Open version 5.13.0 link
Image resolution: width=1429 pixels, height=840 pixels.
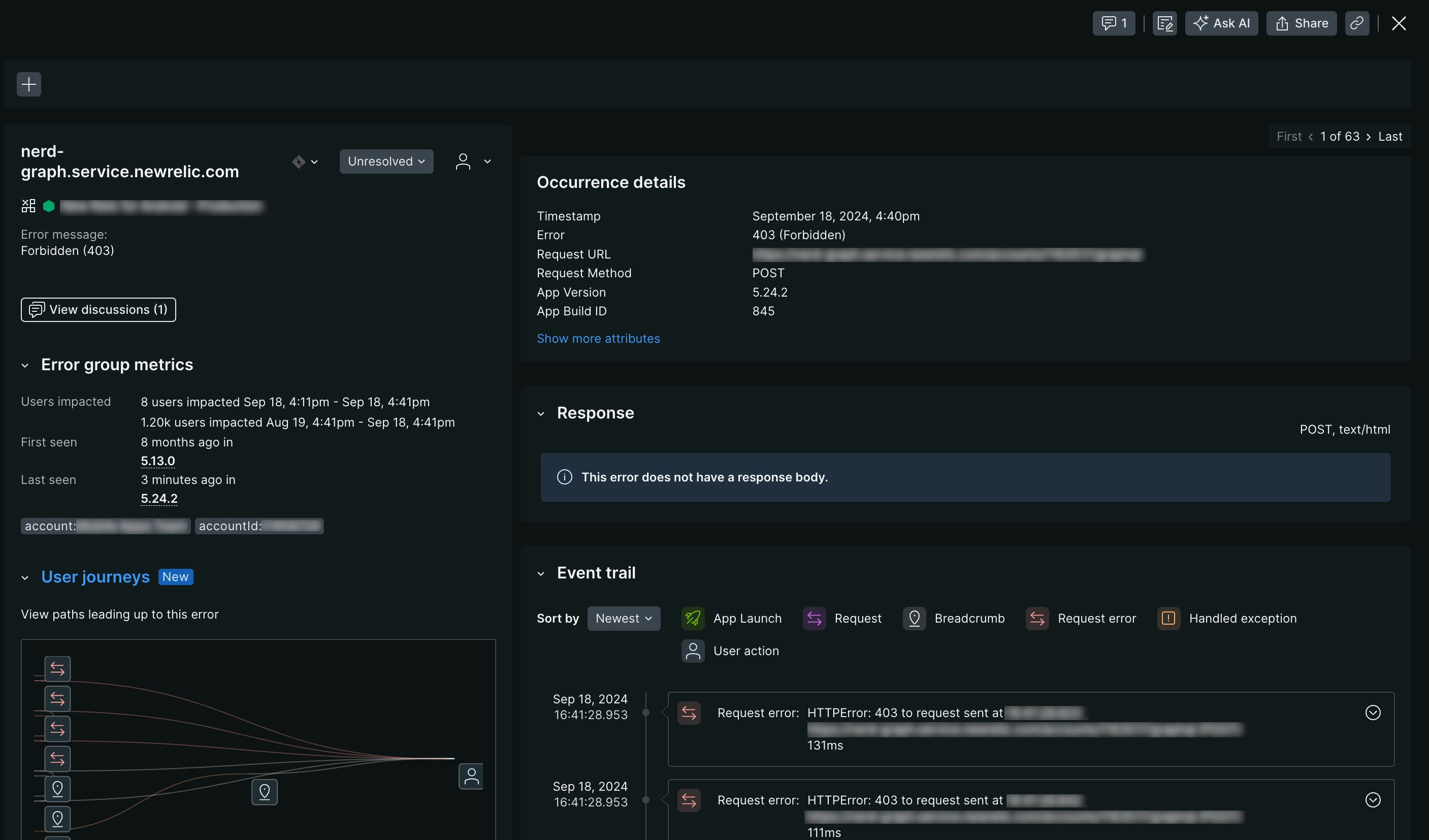tap(157, 461)
